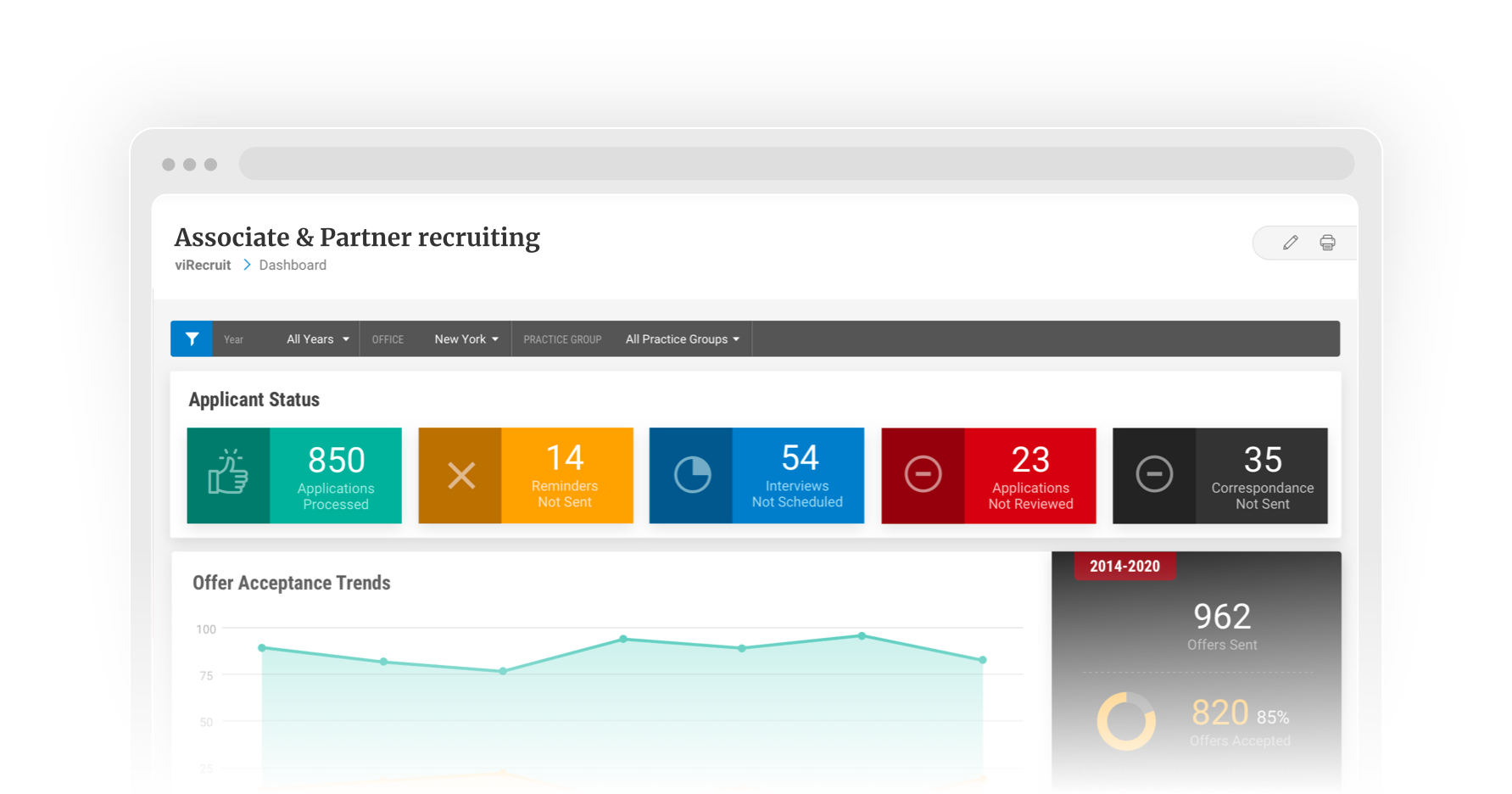Click the blue funnel filter icon
1512x794 pixels.
click(x=192, y=338)
